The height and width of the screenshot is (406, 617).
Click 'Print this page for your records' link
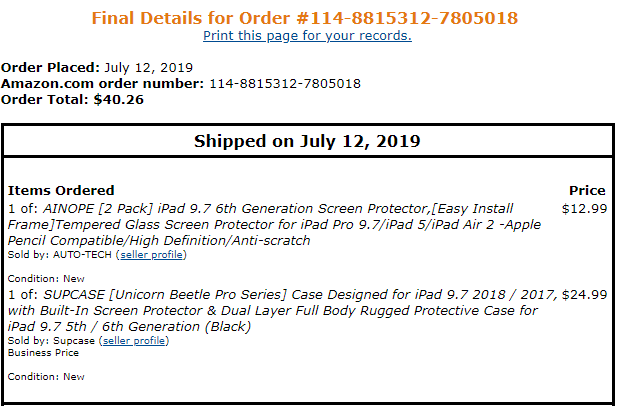pos(307,36)
